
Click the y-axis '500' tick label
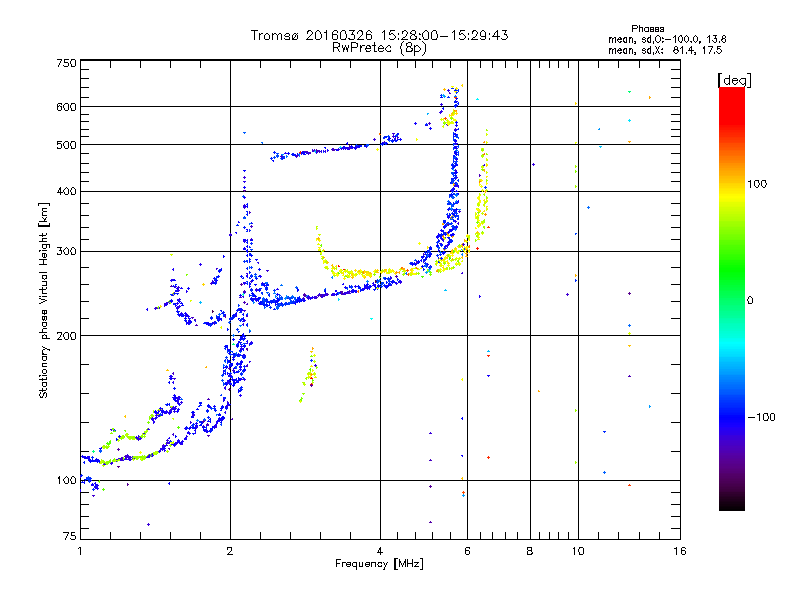coord(66,145)
